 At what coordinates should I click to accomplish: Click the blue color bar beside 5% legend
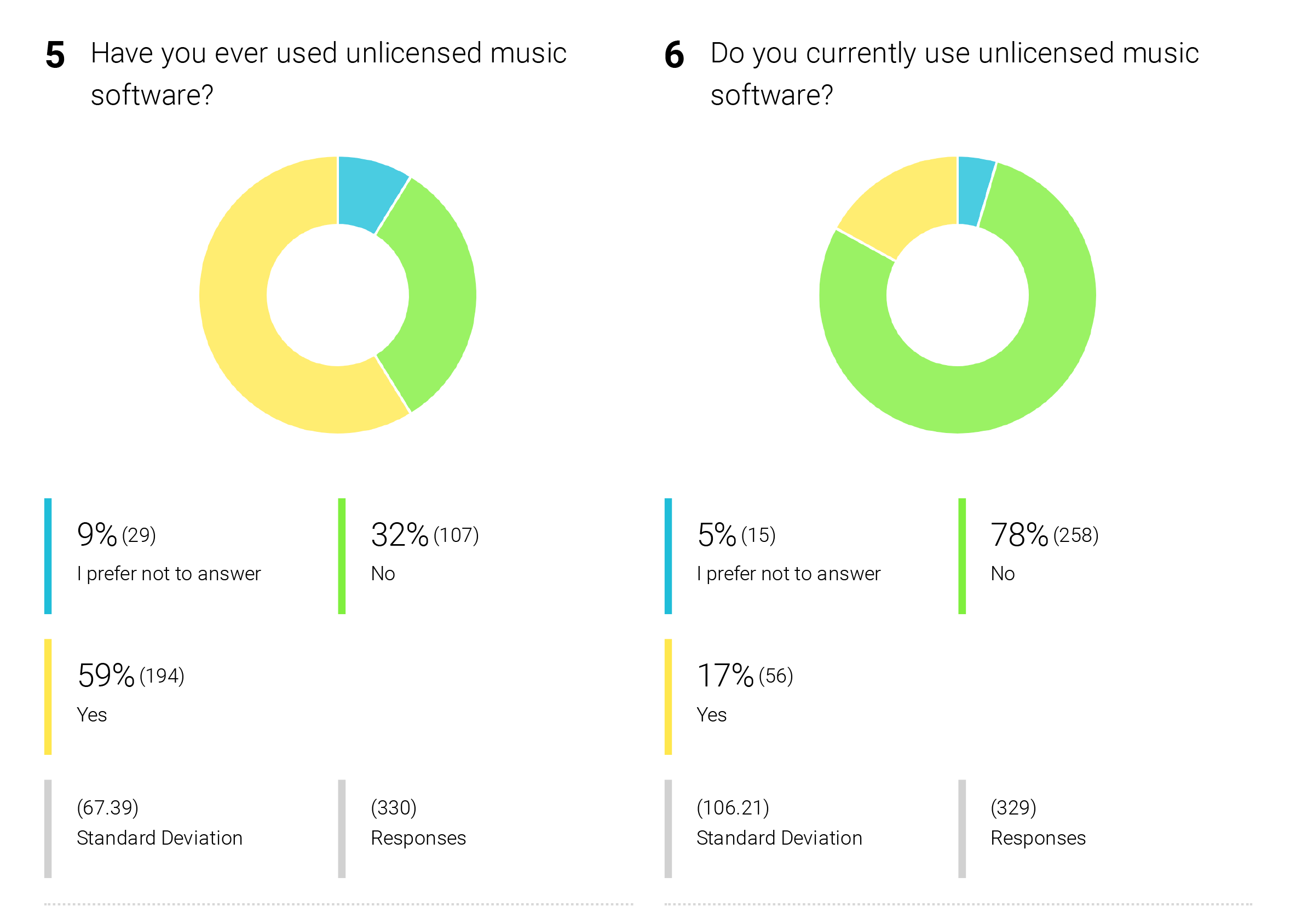pos(668,557)
